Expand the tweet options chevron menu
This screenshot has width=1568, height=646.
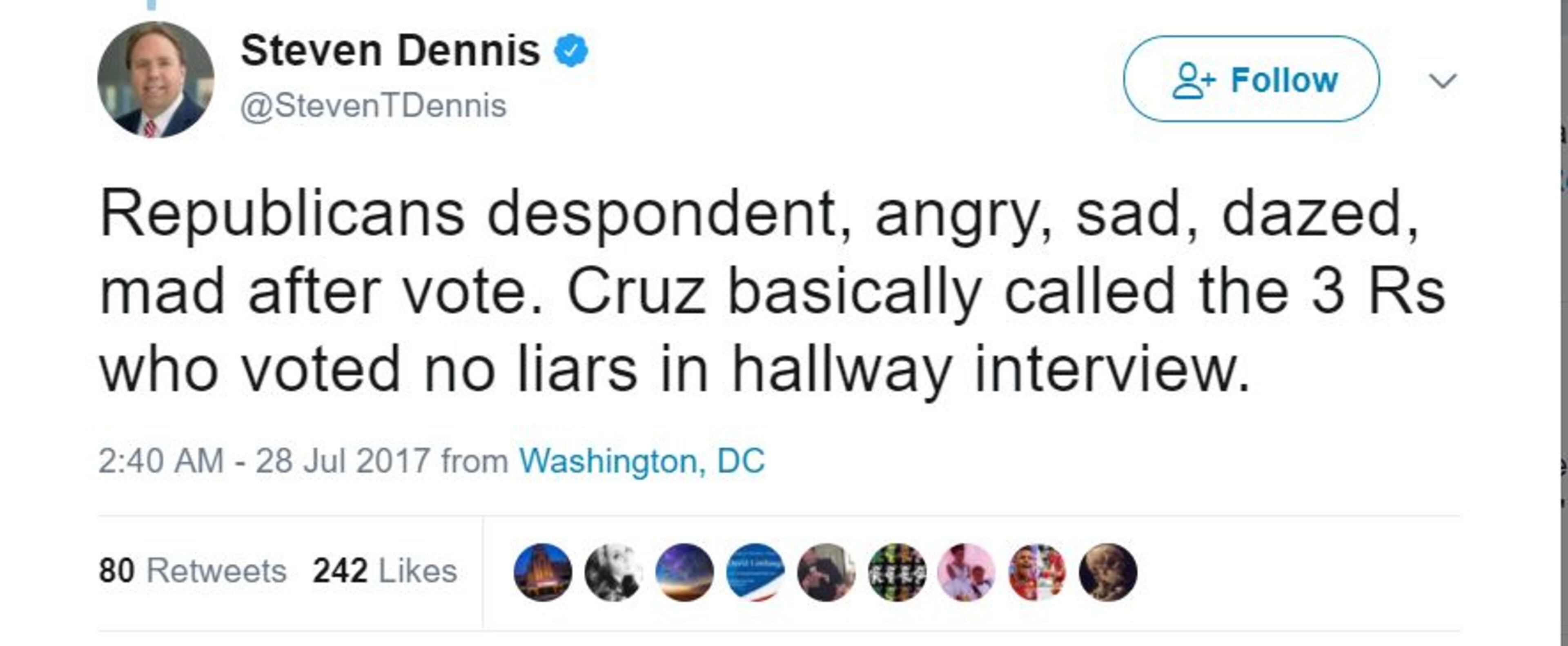coord(1442,80)
